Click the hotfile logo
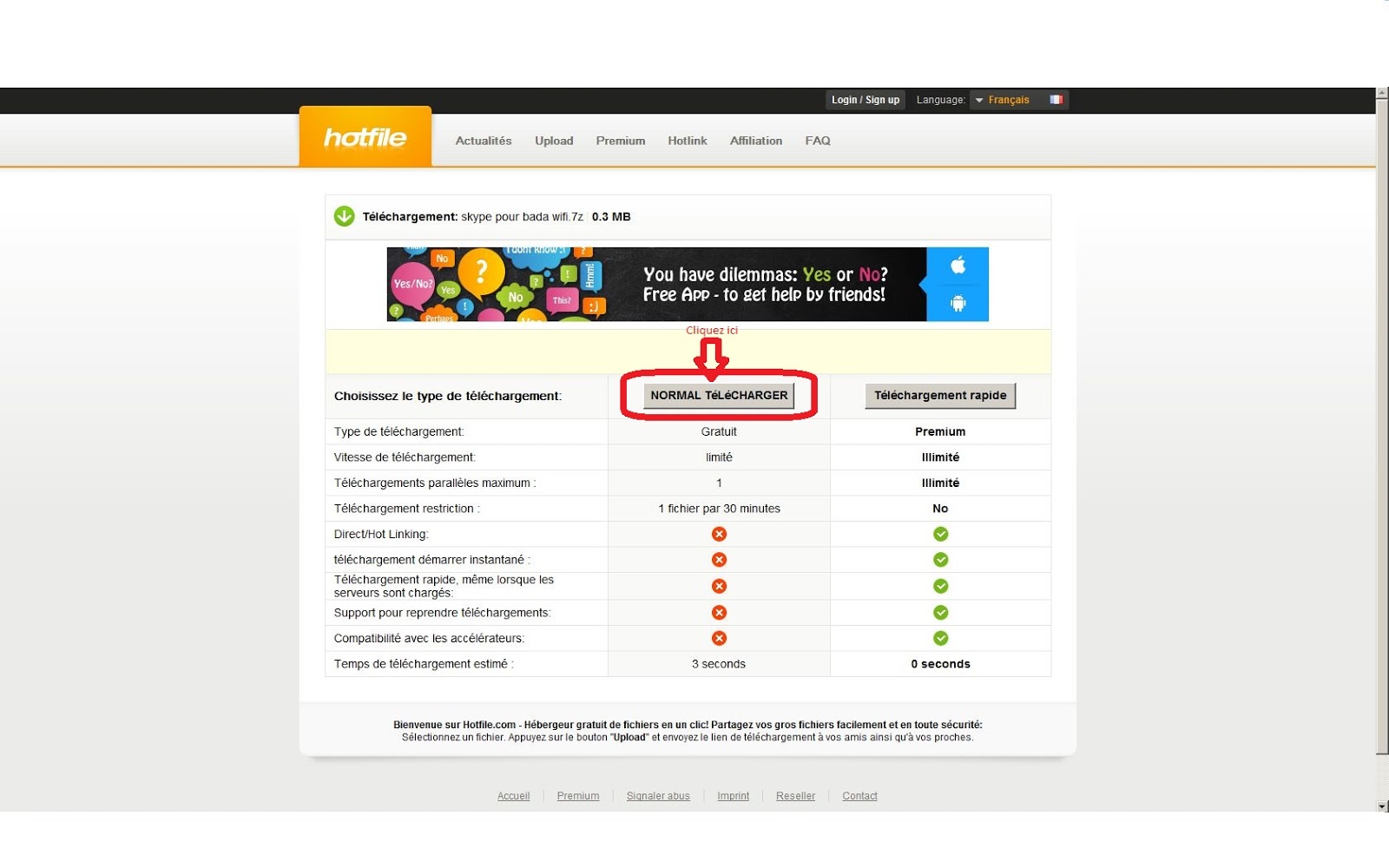Image resolution: width=1389 pixels, height=868 pixels. pos(365,137)
